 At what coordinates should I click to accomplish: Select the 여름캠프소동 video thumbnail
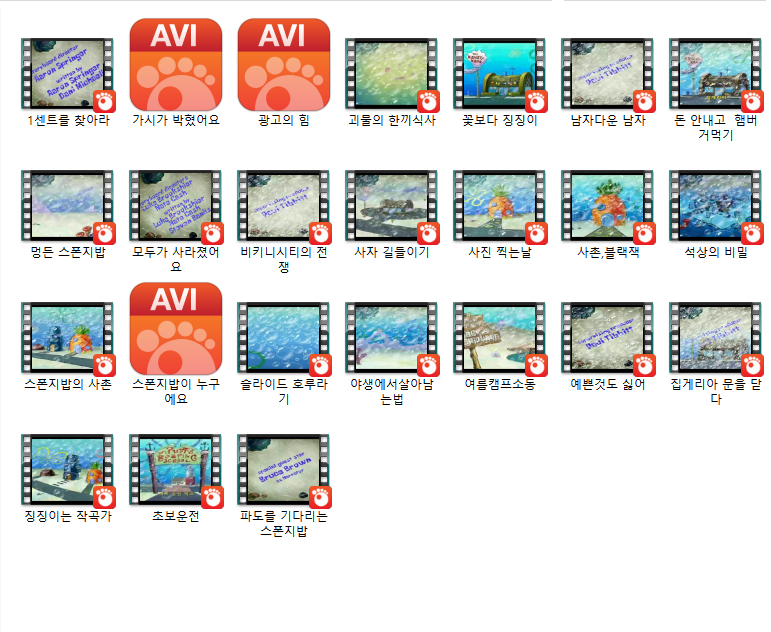point(500,337)
